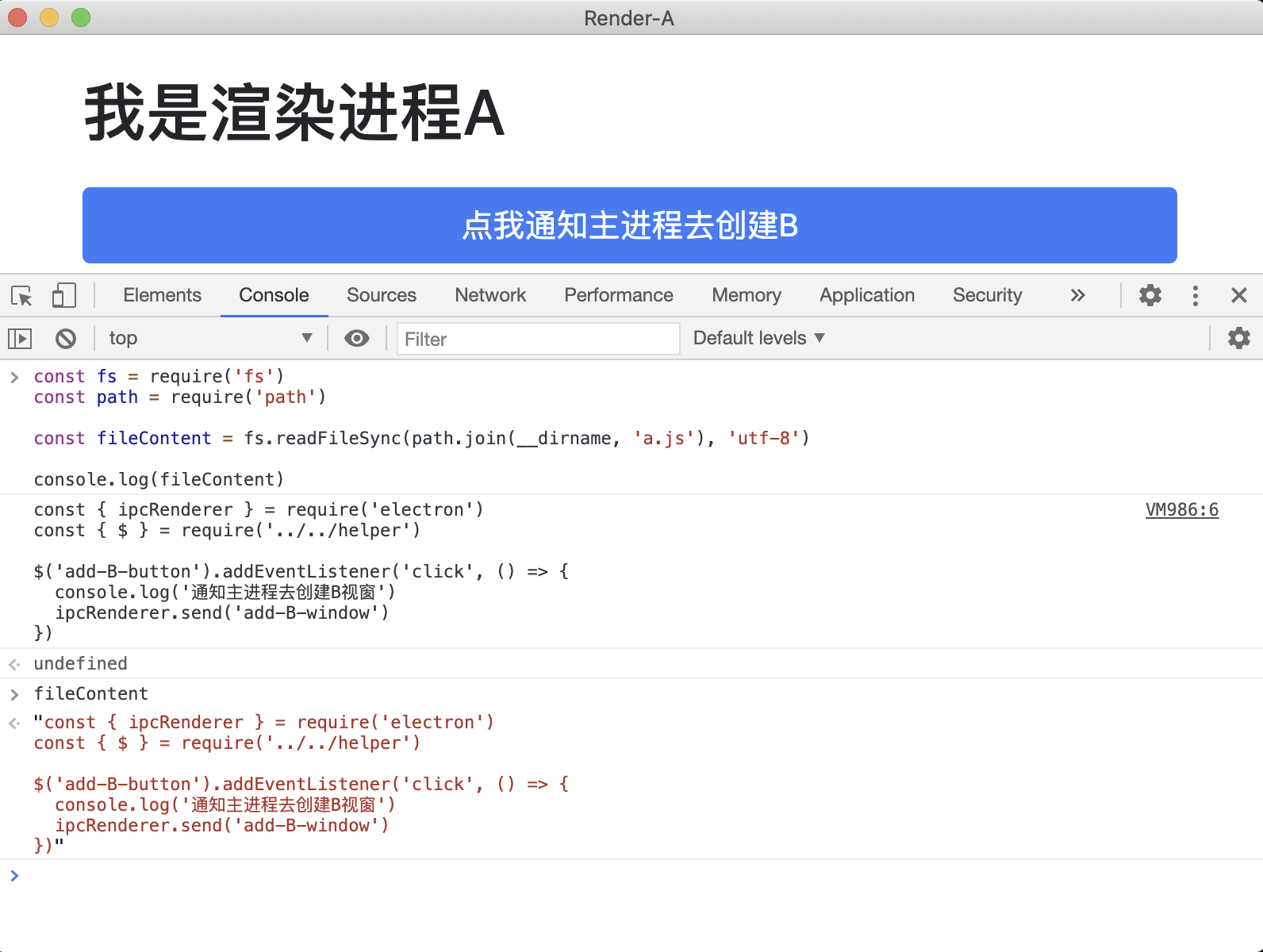This screenshot has width=1263, height=952.
Task: Click the yellow minimize window button
Action: point(49,17)
